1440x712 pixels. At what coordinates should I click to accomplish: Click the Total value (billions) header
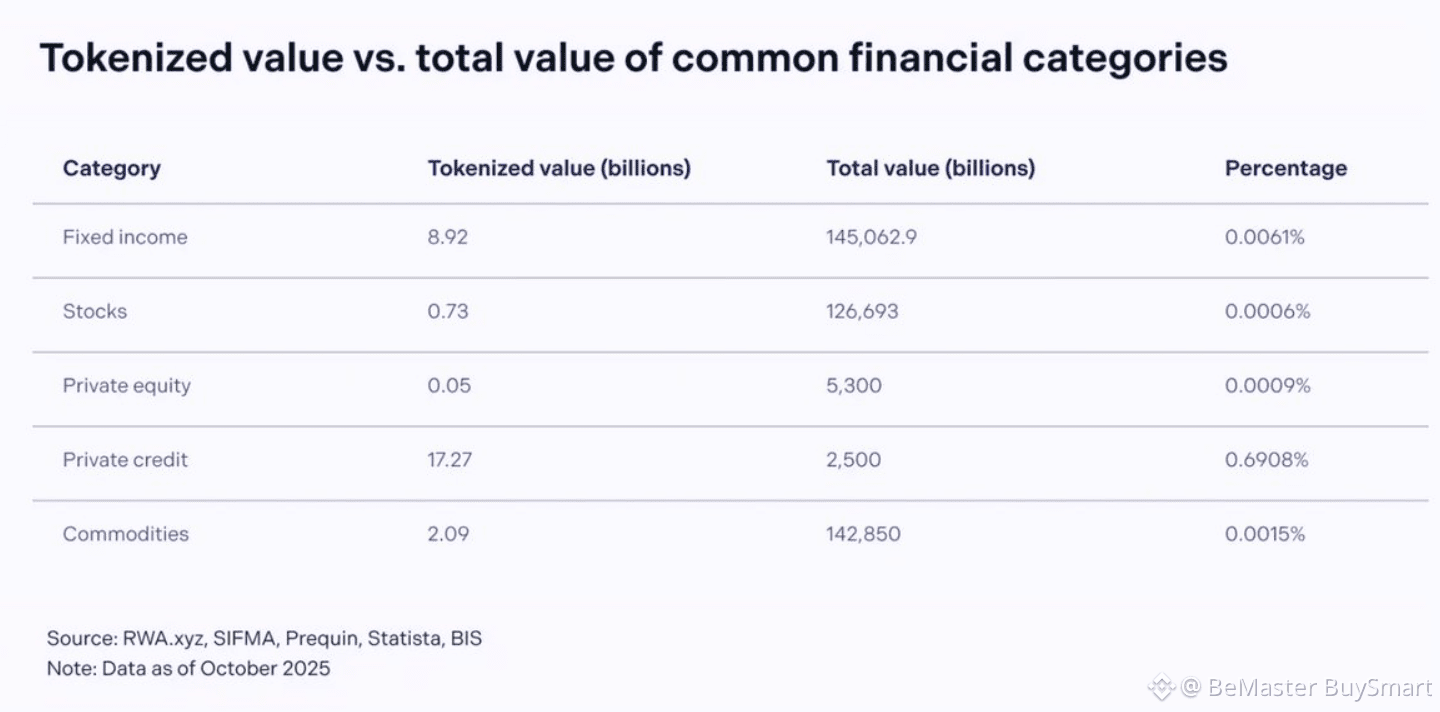pos(930,168)
